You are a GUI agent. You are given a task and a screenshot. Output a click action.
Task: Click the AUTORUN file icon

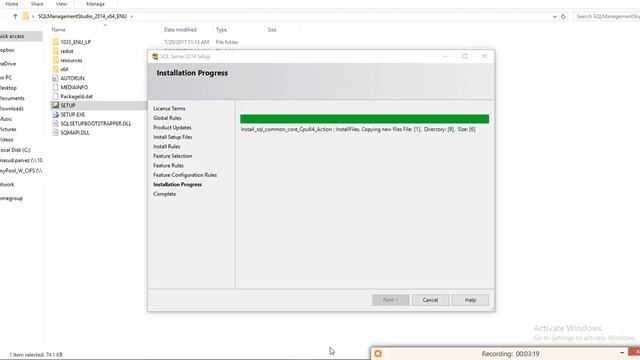(56, 78)
